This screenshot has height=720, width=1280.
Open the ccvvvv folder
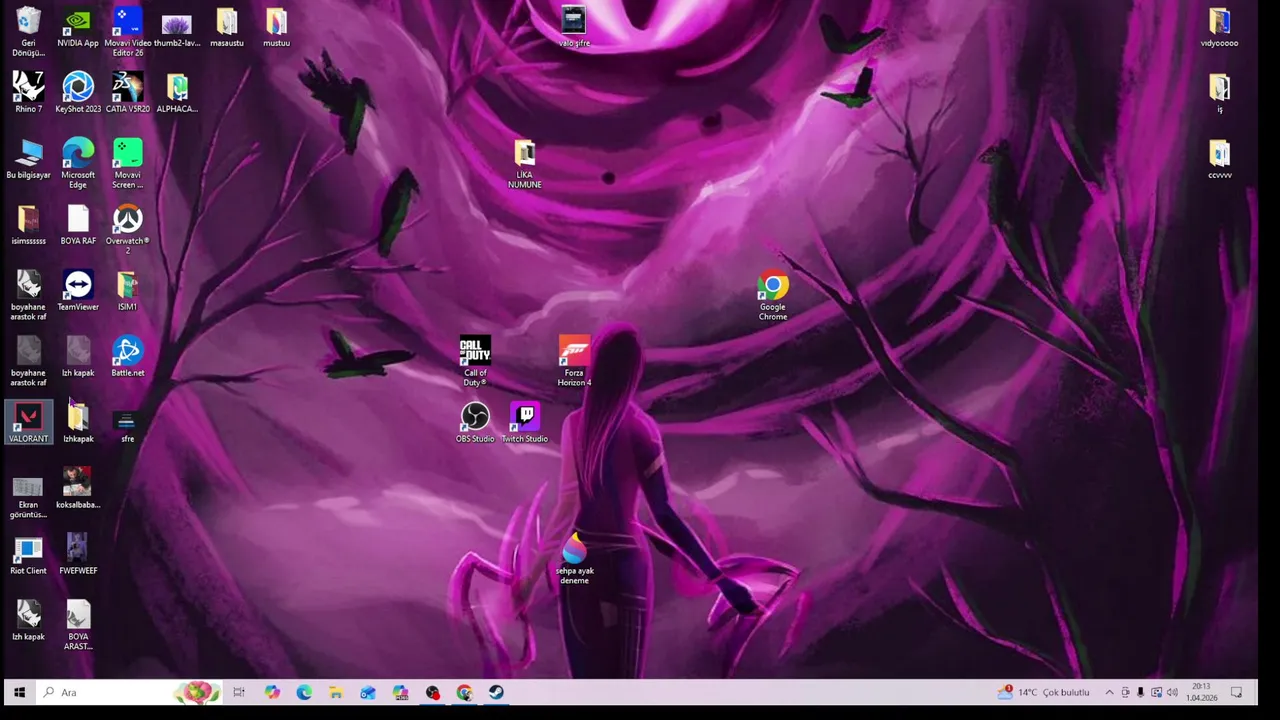pyautogui.click(x=1220, y=159)
